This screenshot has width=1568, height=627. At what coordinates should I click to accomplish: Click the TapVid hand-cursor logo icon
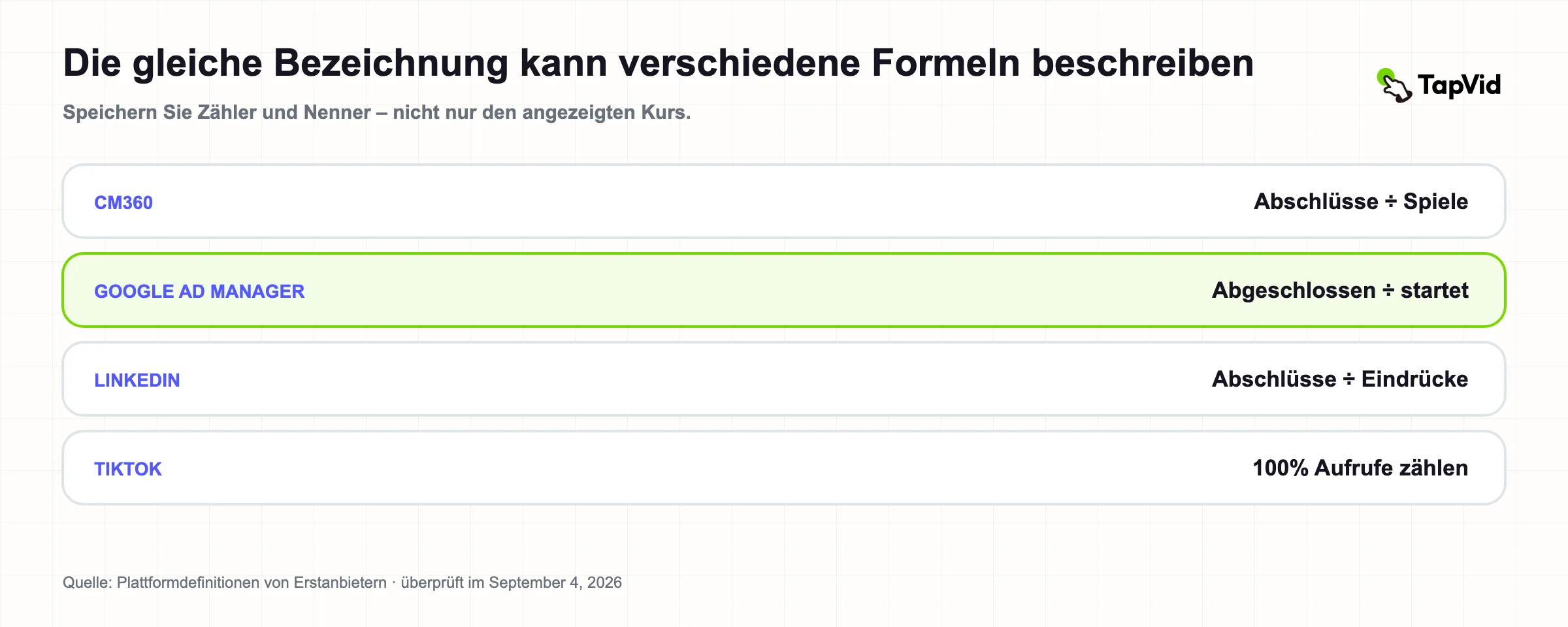(x=1394, y=86)
